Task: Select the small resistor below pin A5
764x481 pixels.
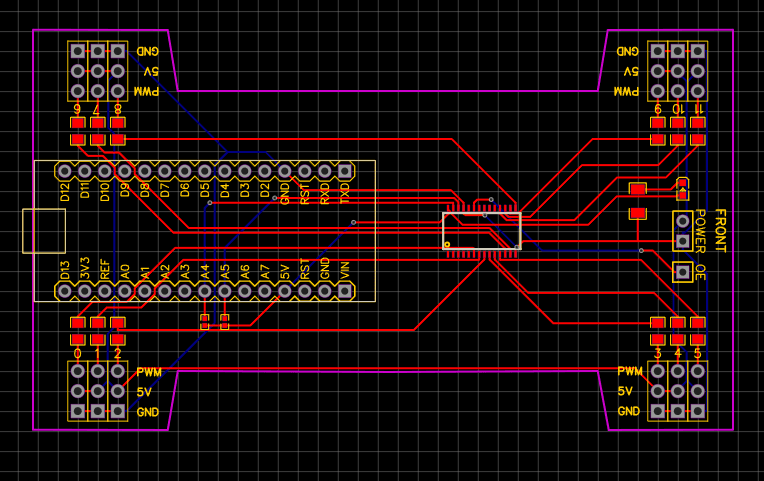Action: coord(225,321)
